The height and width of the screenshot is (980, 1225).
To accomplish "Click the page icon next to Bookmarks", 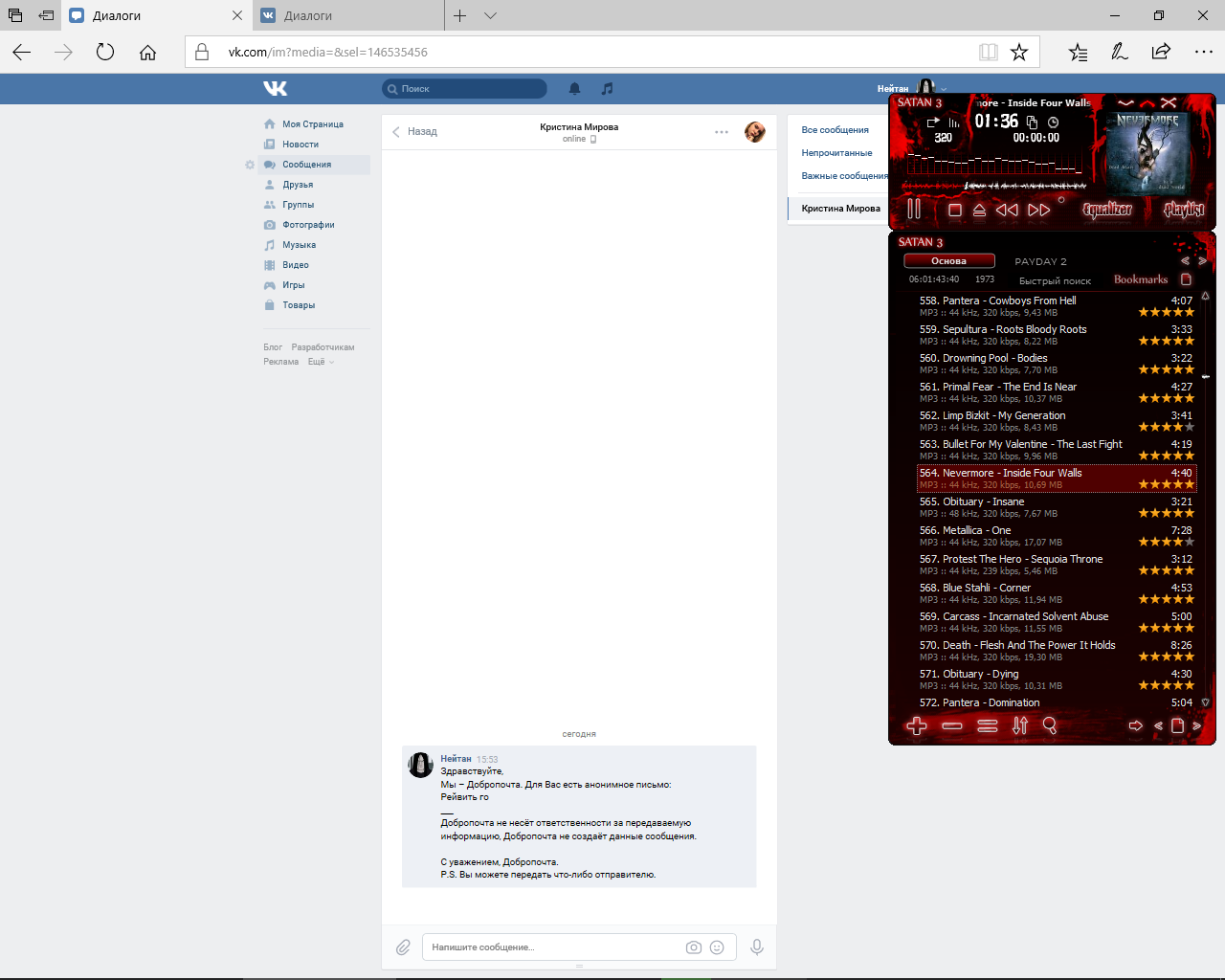I will click(1187, 279).
